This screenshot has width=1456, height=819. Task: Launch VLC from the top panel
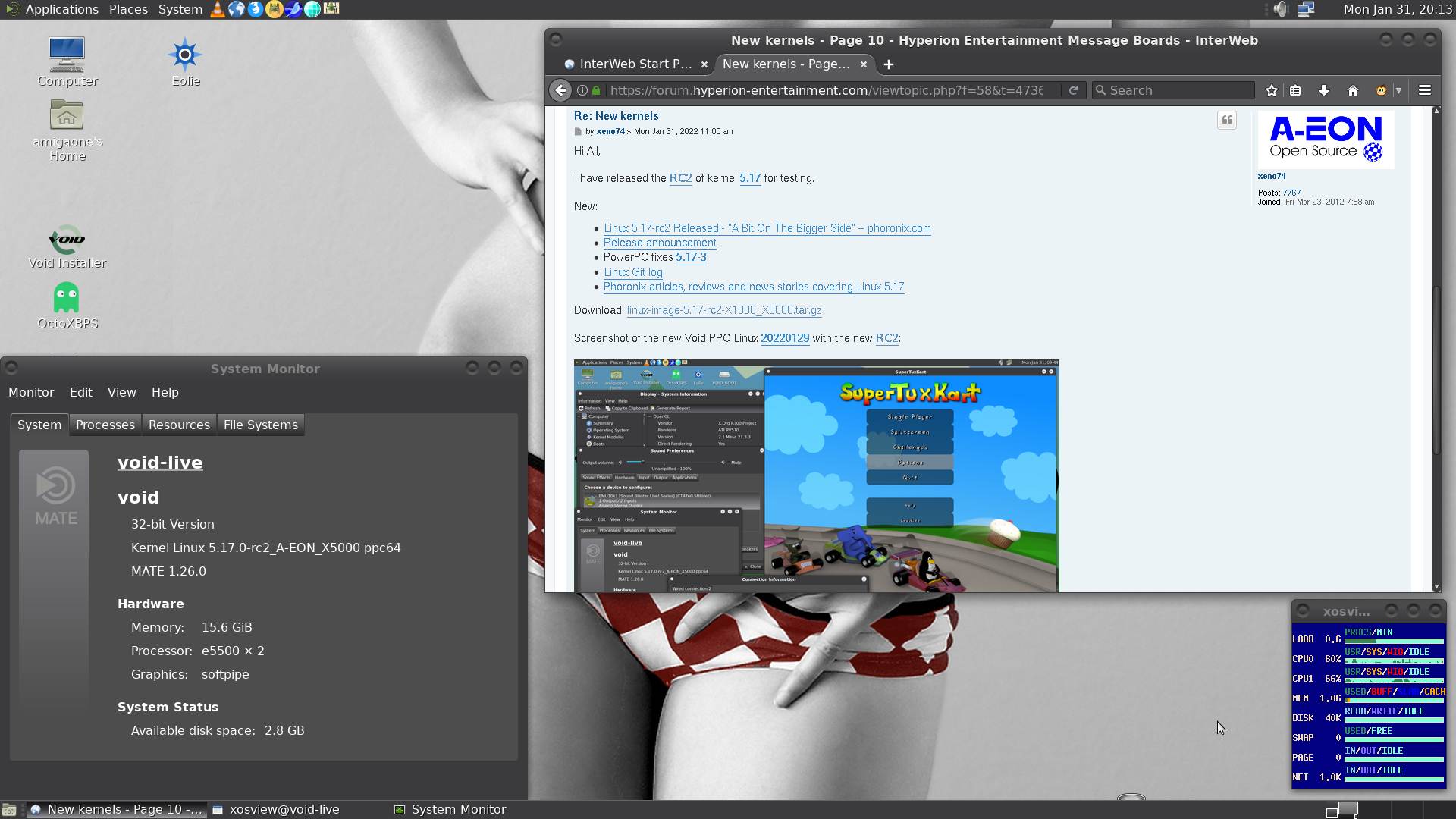(x=217, y=9)
